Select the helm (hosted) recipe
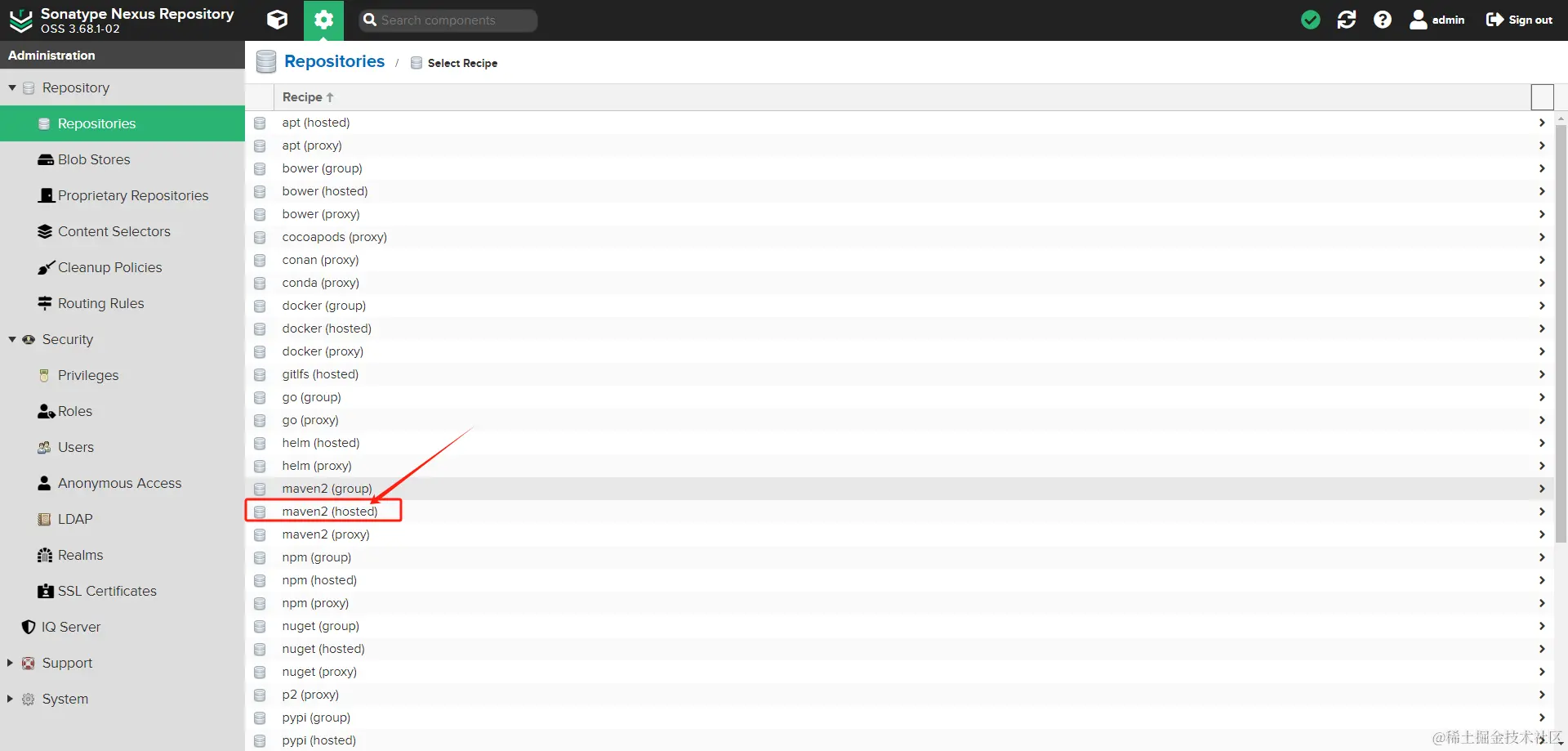1568x751 pixels. pyautogui.click(x=898, y=443)
